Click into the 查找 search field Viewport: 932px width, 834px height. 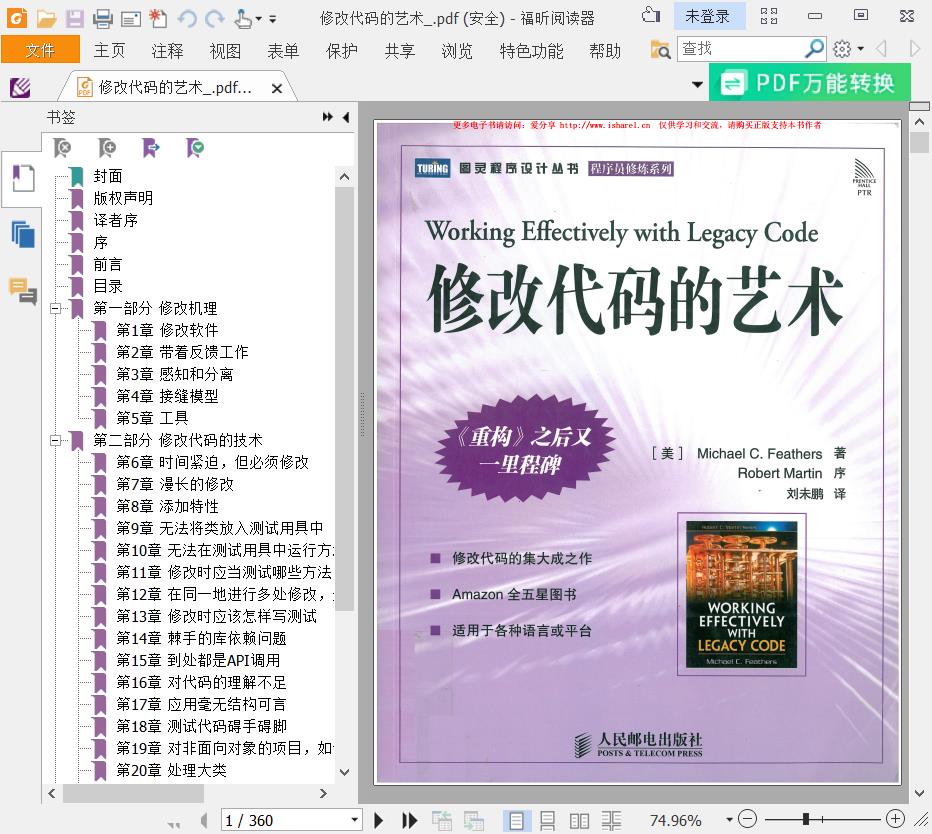740,49
